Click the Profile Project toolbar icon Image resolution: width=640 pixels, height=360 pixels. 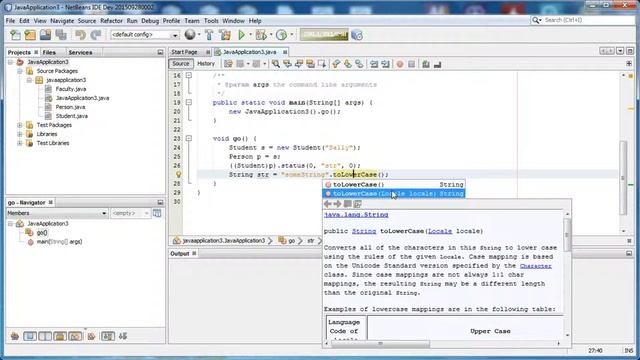coord(281,35)
